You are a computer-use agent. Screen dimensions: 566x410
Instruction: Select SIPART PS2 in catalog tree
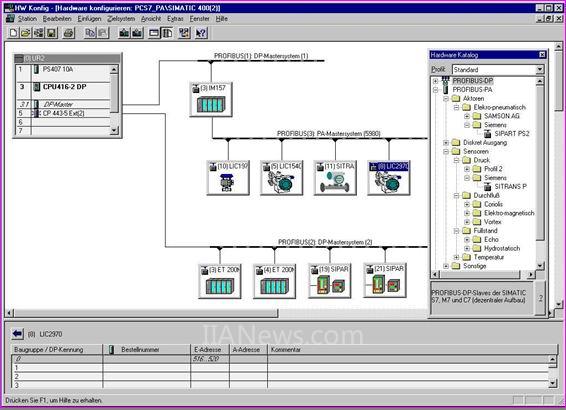[511, 134]
